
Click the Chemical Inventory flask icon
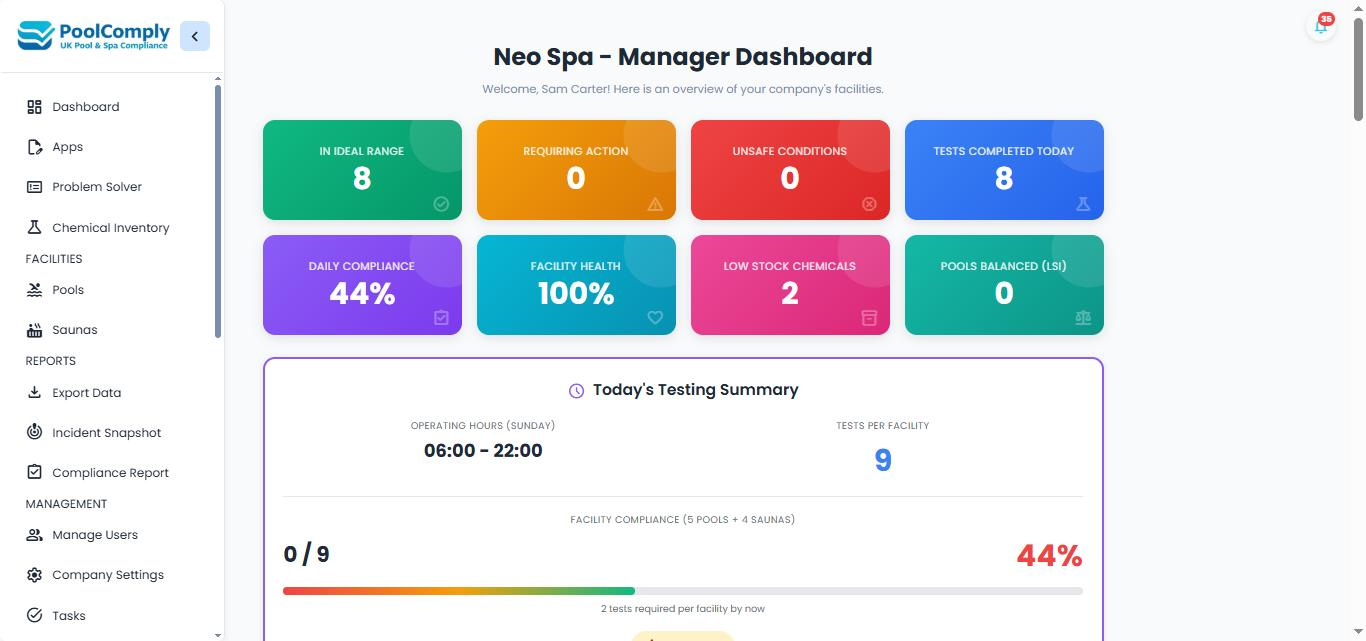point(34,228)
